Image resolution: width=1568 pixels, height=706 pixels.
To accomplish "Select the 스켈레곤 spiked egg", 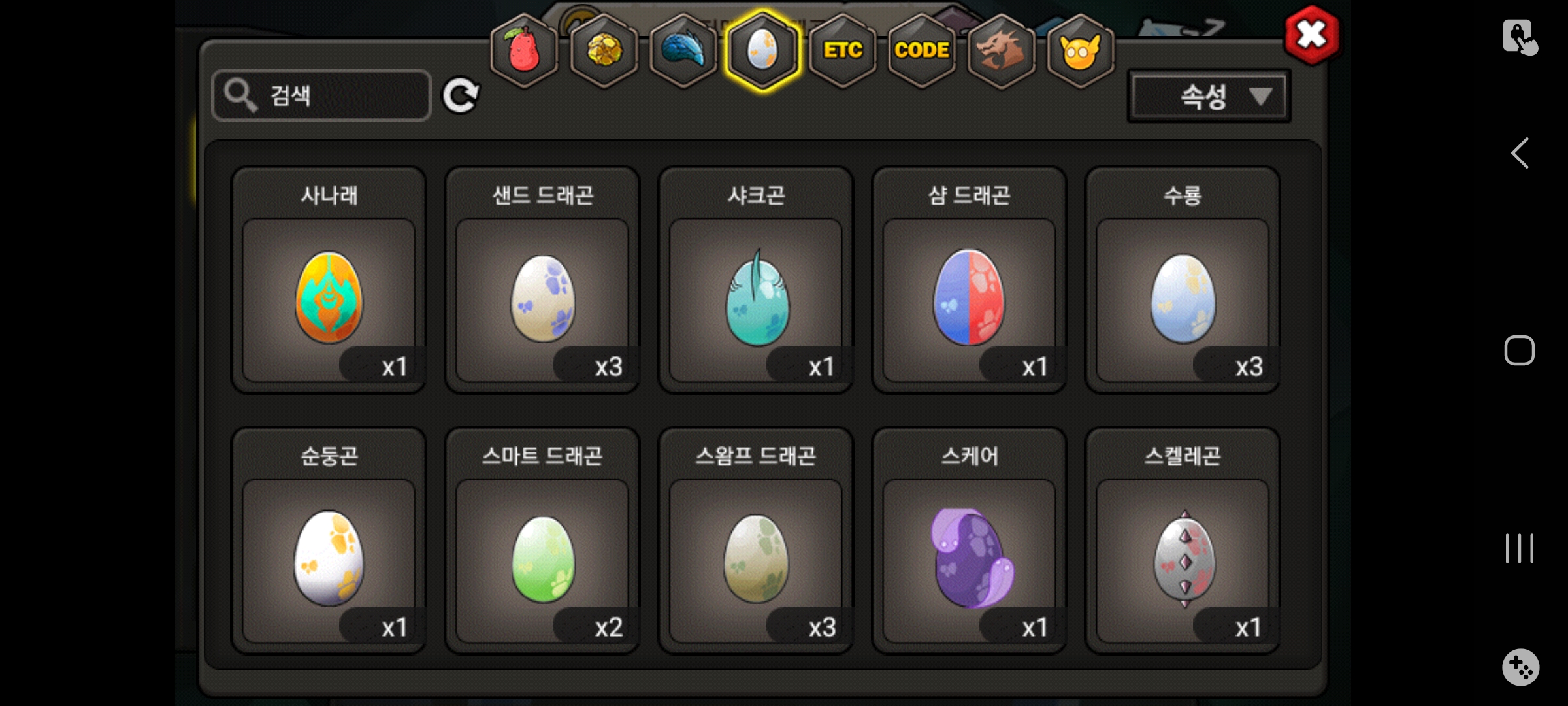I will click(1183, 541).
